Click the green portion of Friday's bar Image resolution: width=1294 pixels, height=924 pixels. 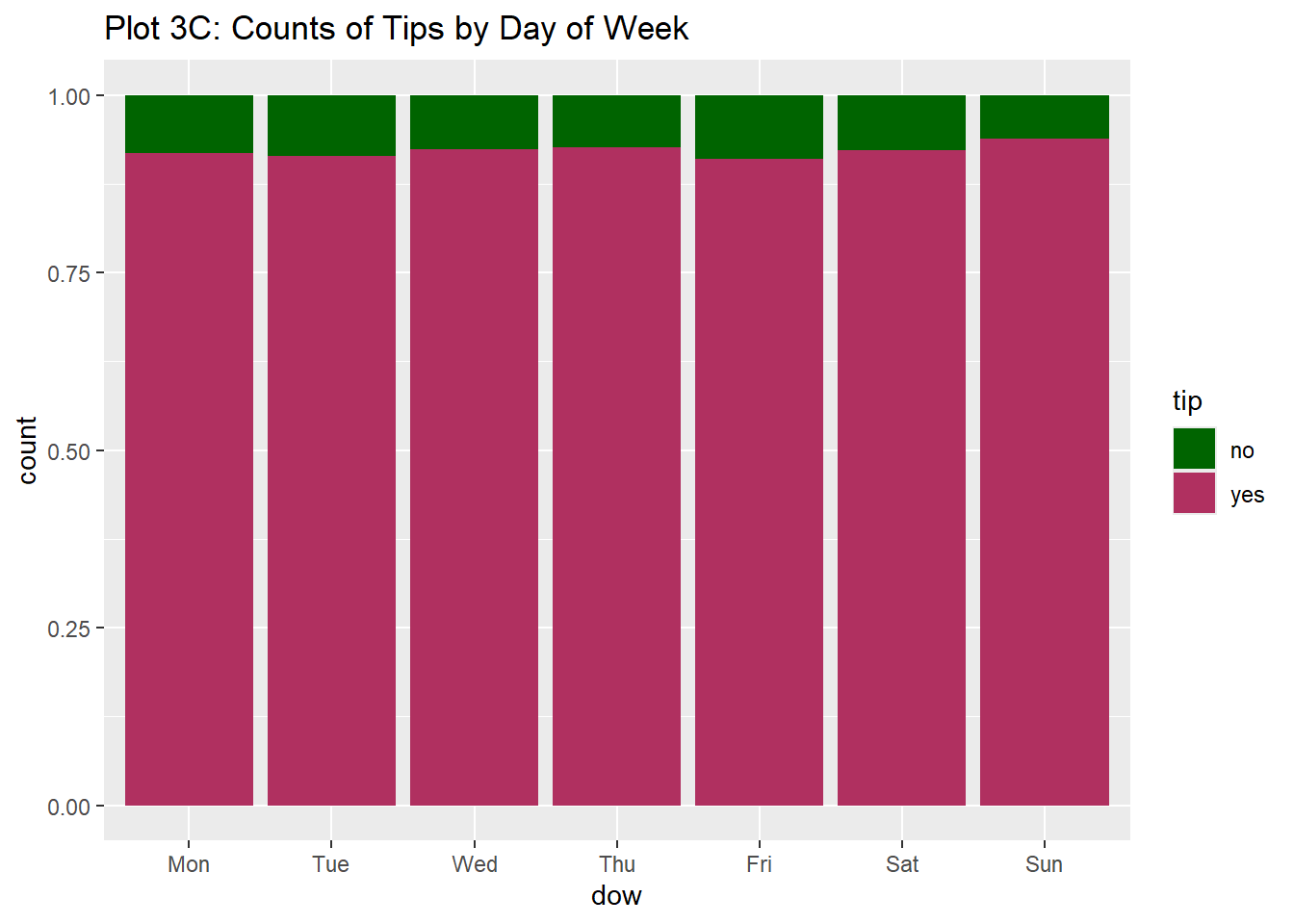point(759,127)
